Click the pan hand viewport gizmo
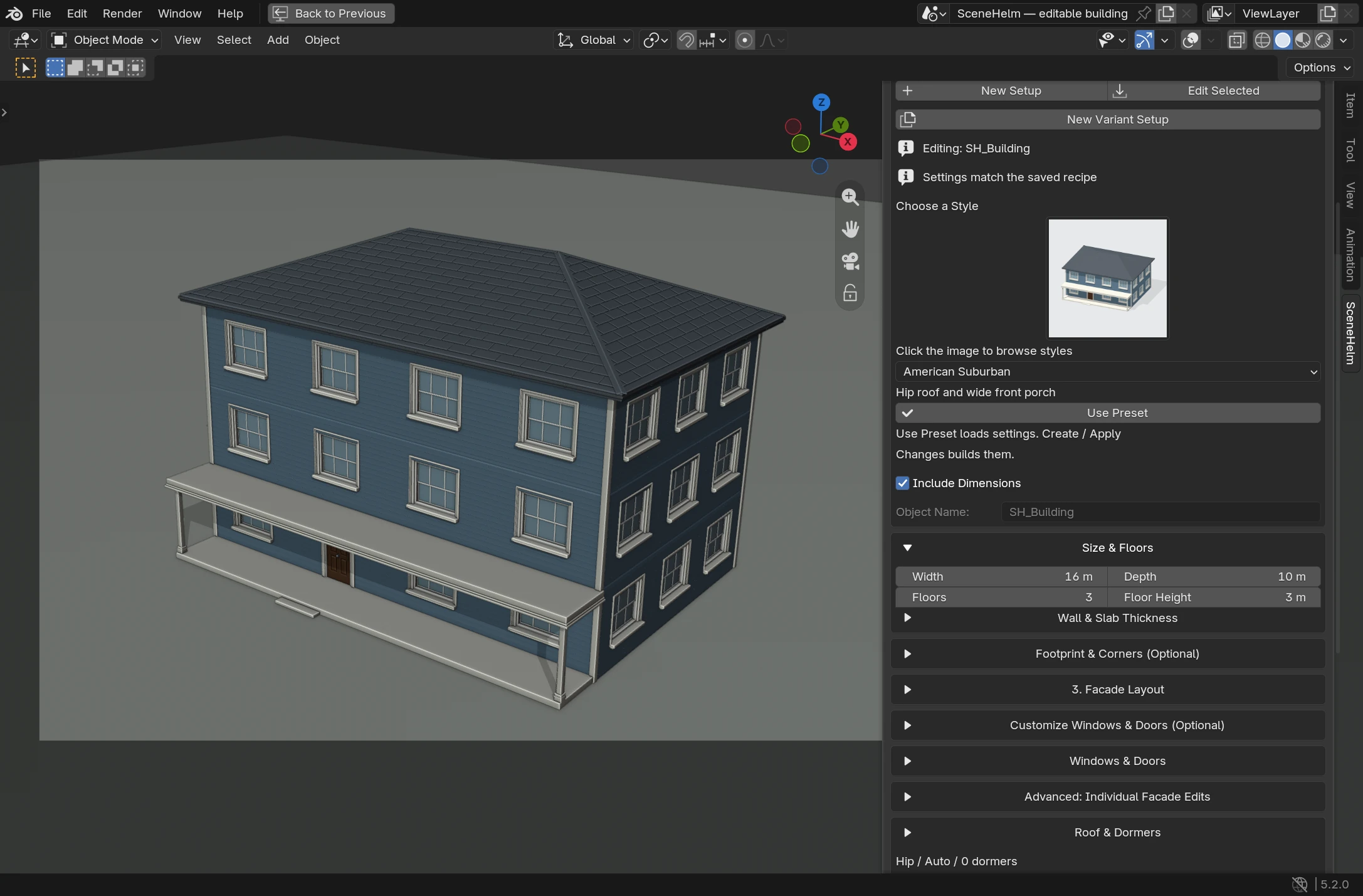This screenshot has width=1363, height=896. click(x=850, y=229)
